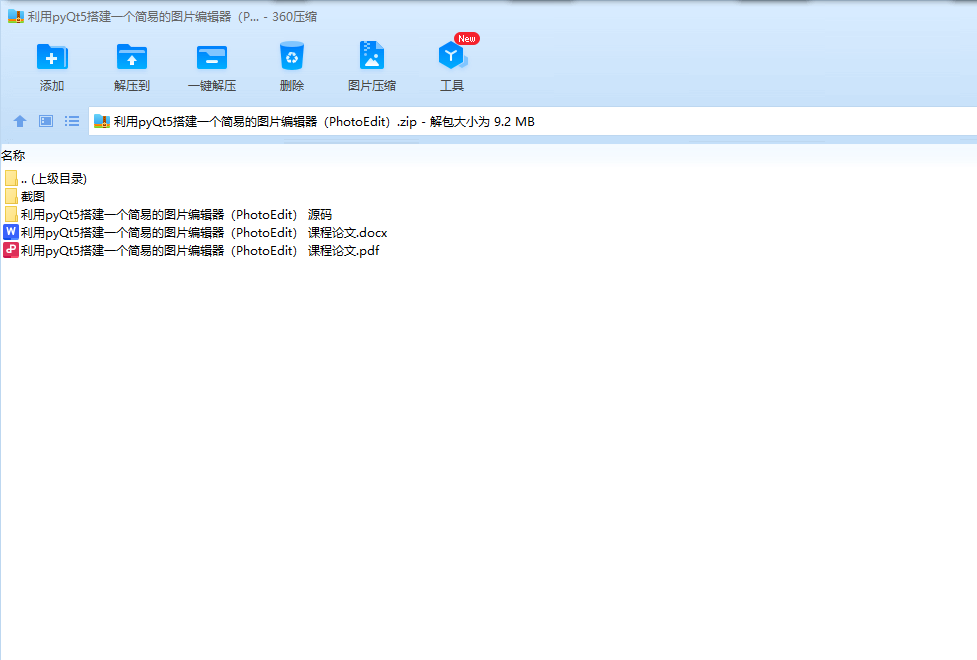Click the folder icon beside 源码 entry
977x660 pixels.
click(x=11, y=214)
